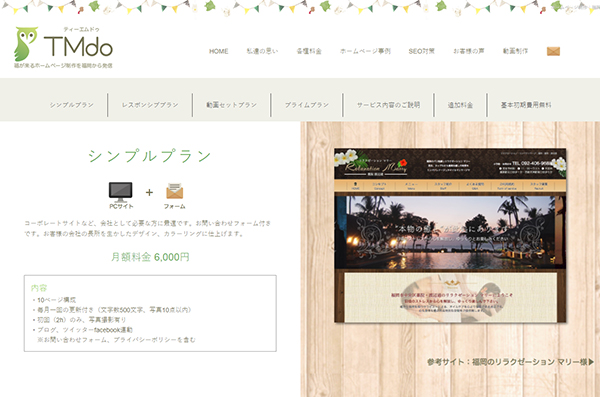Open お客様の声 menu item
The height and width of the screenshot is (397, 600).
[x=469, y=51]
